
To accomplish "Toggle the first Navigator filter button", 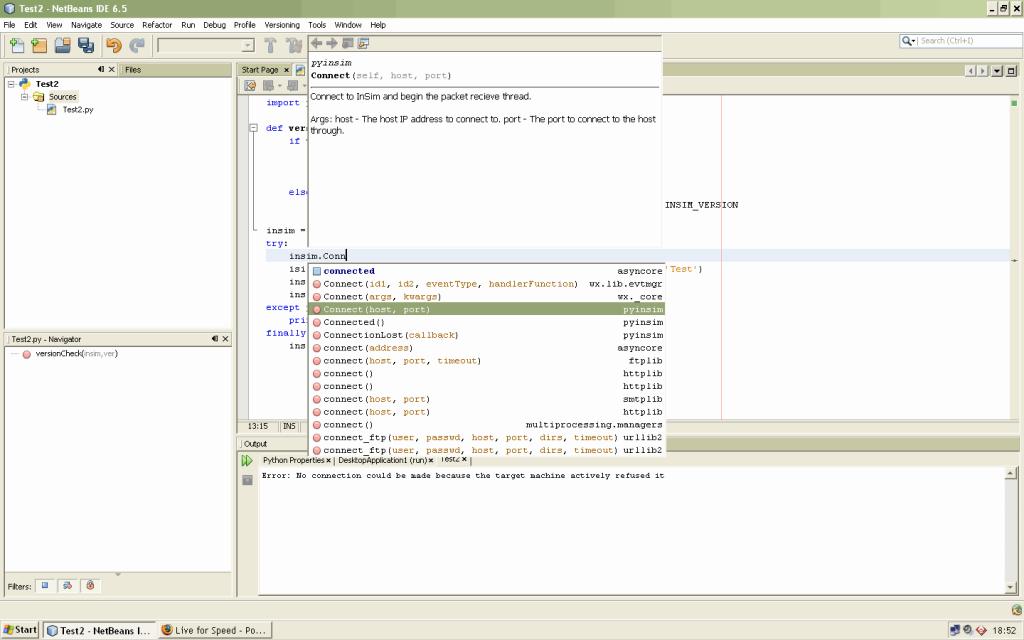I will (45, 586).
